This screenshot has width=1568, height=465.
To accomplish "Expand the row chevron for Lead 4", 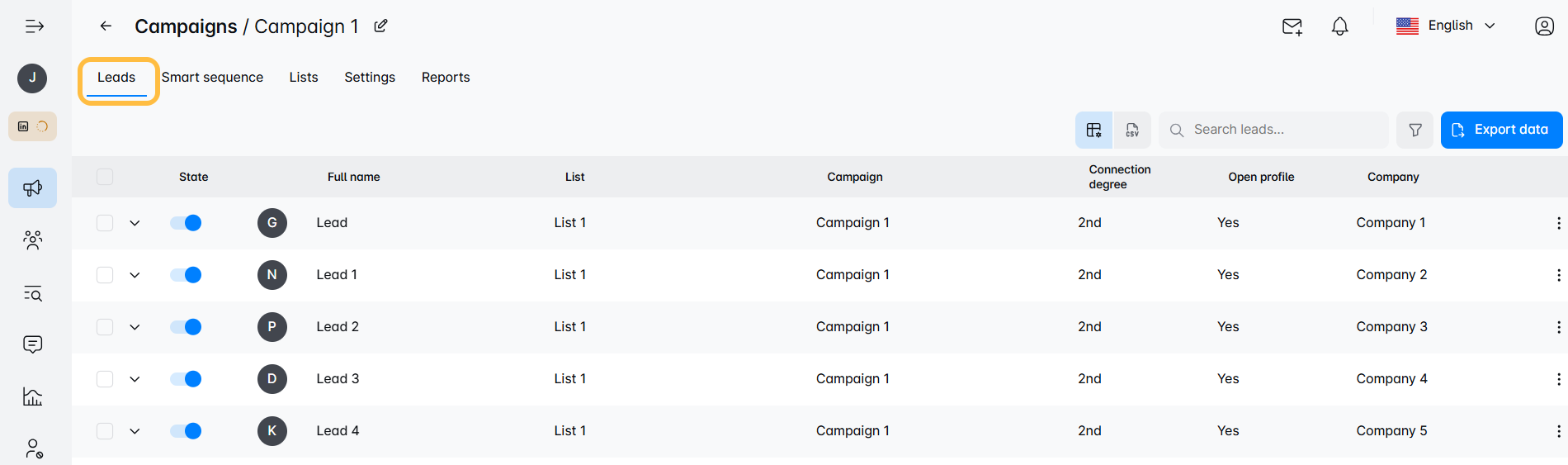I will coord(135,431).
